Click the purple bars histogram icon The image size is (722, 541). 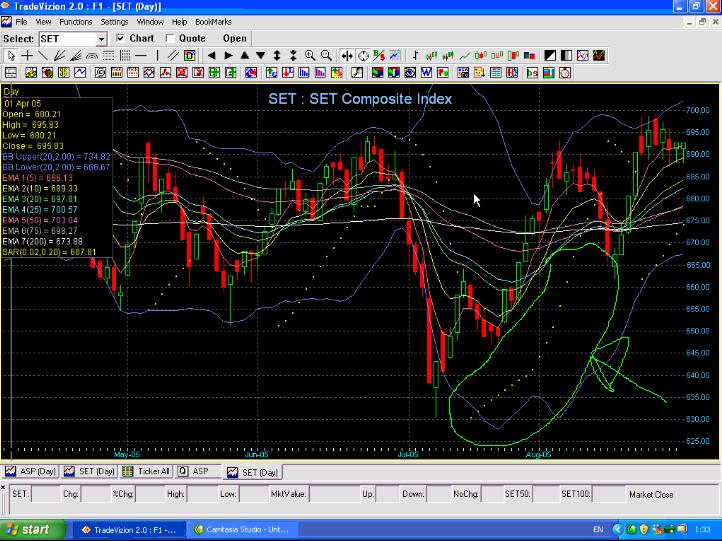(x=320, y=73)
